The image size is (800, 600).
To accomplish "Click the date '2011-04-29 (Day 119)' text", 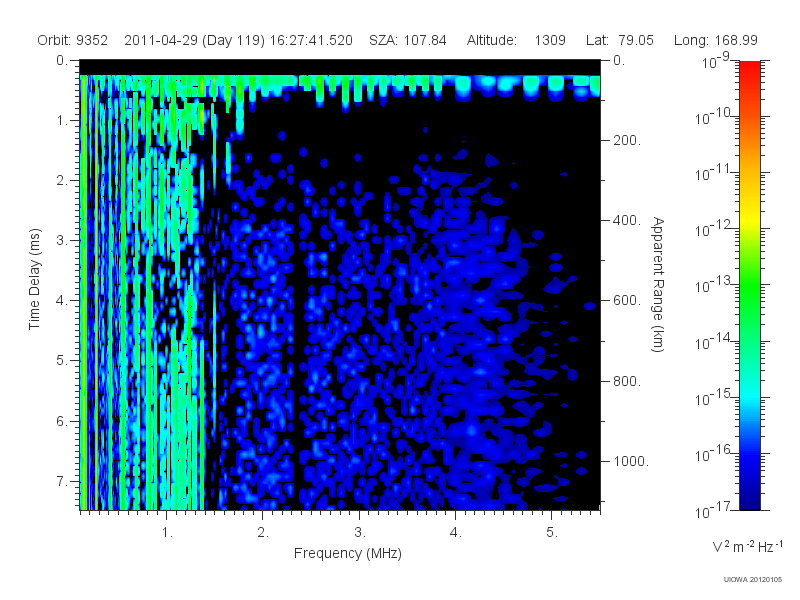I will (x=194, y=40).
